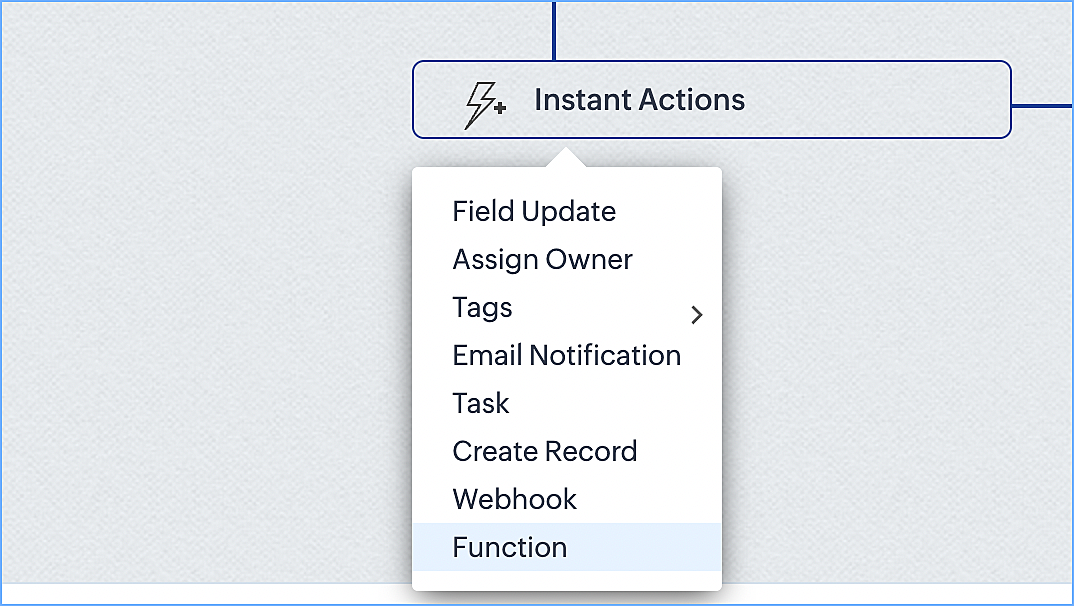This screenshot has width=1074, height=606.
Task: Choose Assign Owner in the actions list
Action: click(x=542, y=260)
